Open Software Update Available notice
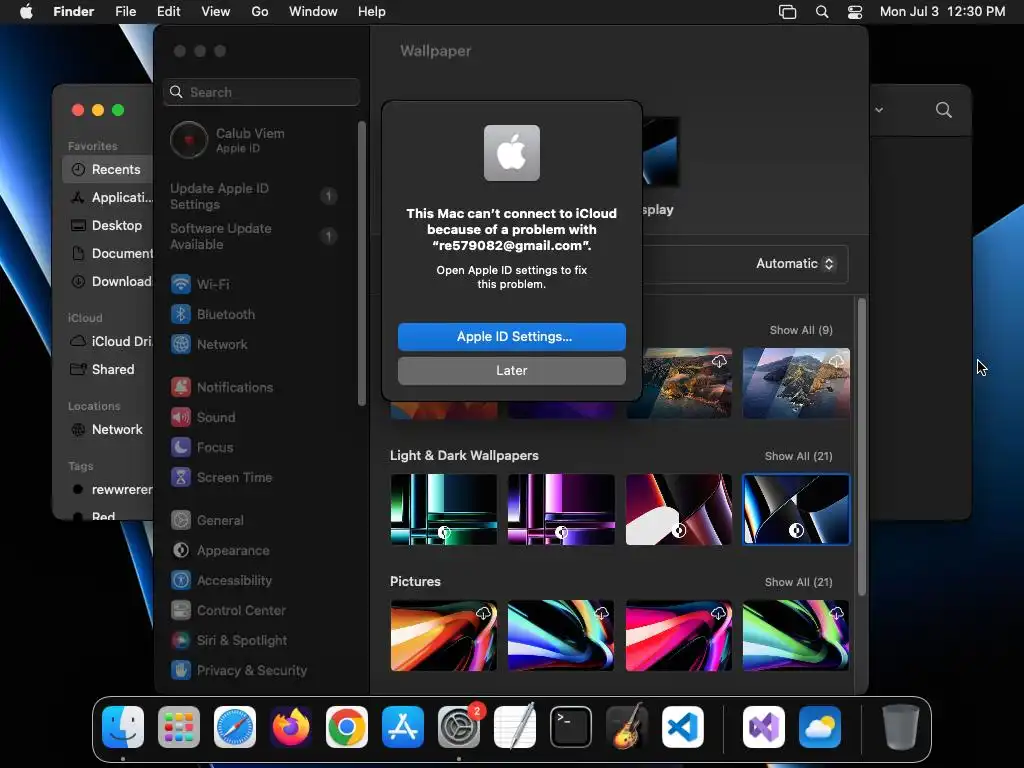Image resolution: width=1024 pixels, height=768 pixels. (253, 236)
